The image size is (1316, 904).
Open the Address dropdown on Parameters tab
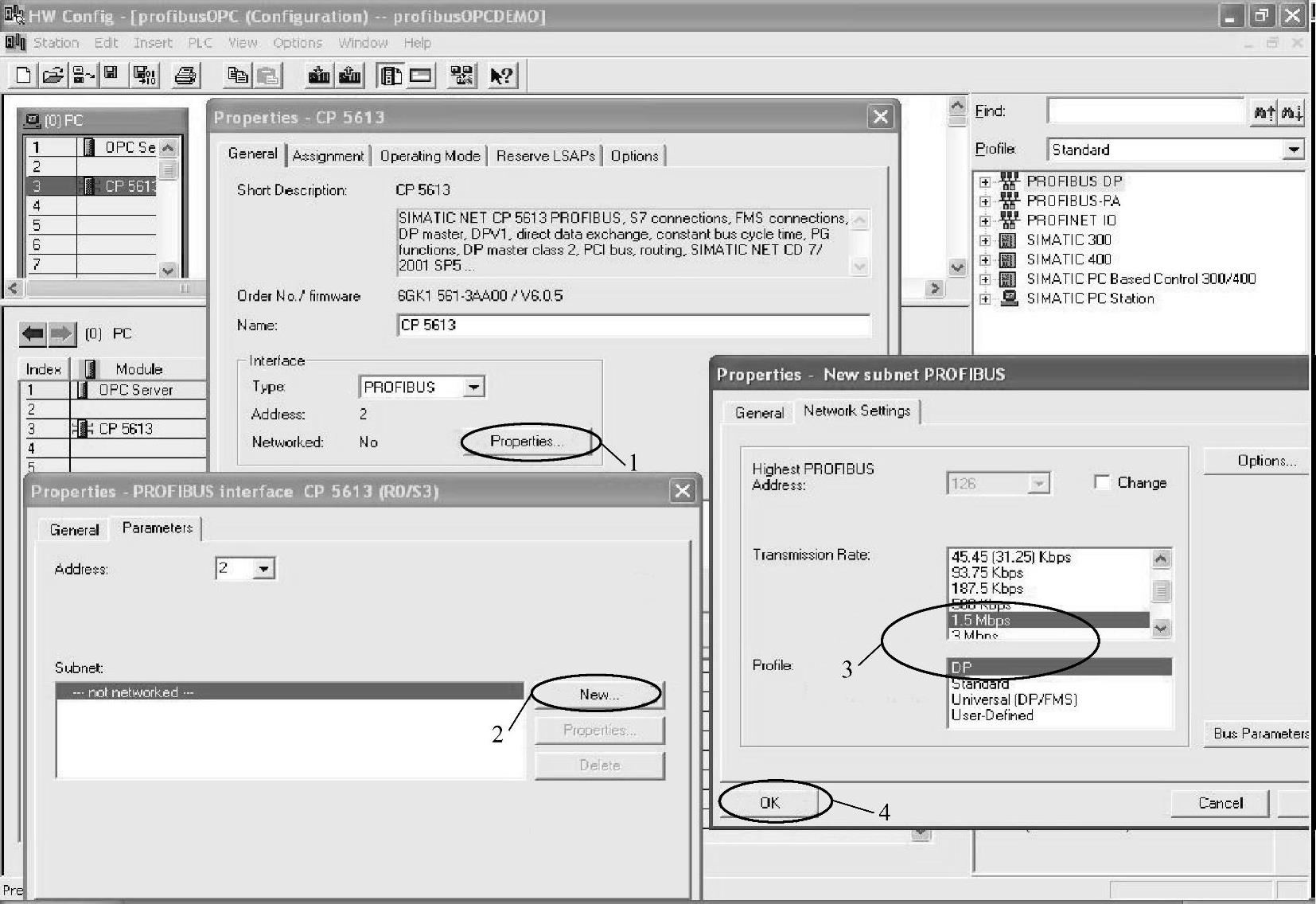pyautogui.click(x=264, y=569)
